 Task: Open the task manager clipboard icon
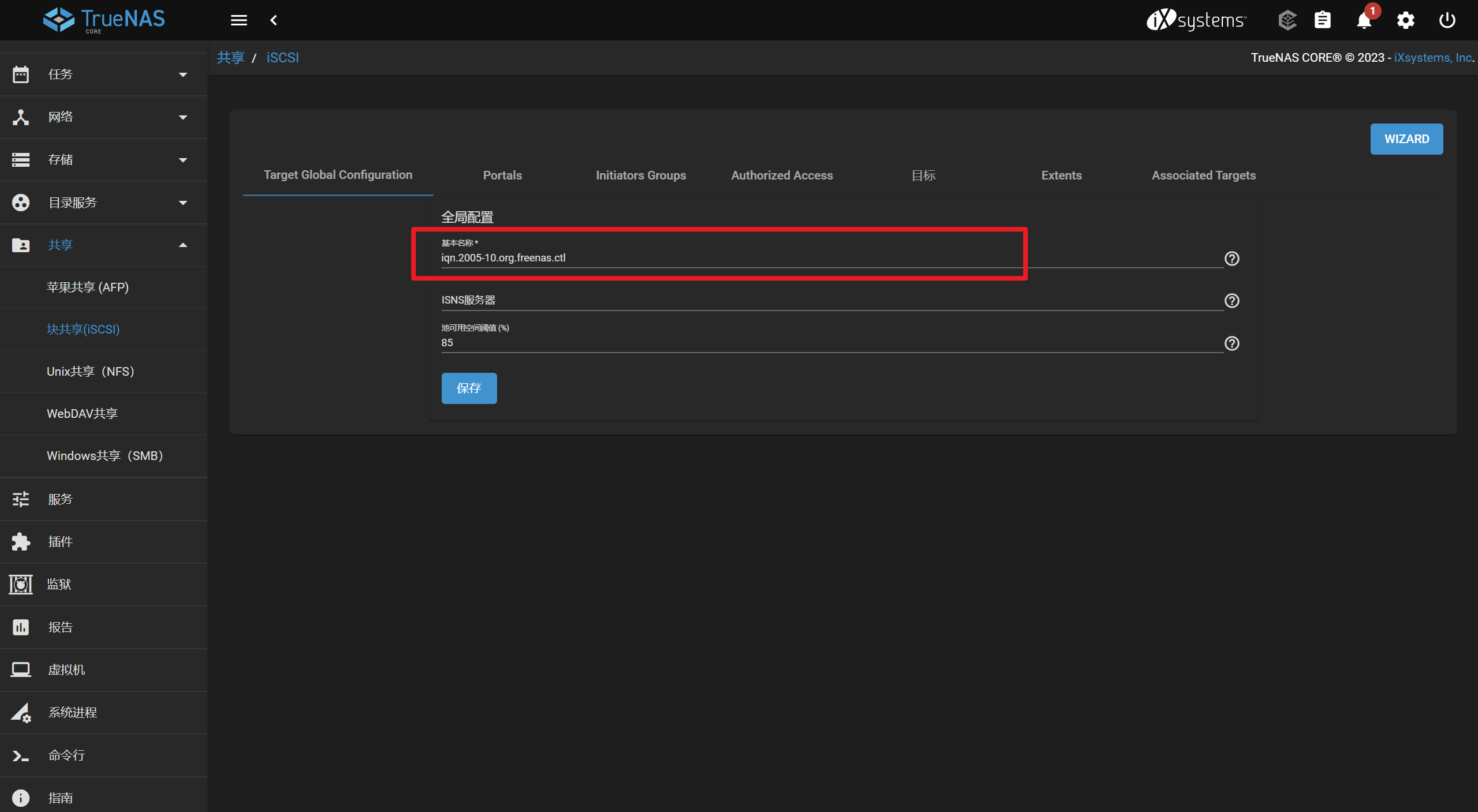pos(1322,20)
